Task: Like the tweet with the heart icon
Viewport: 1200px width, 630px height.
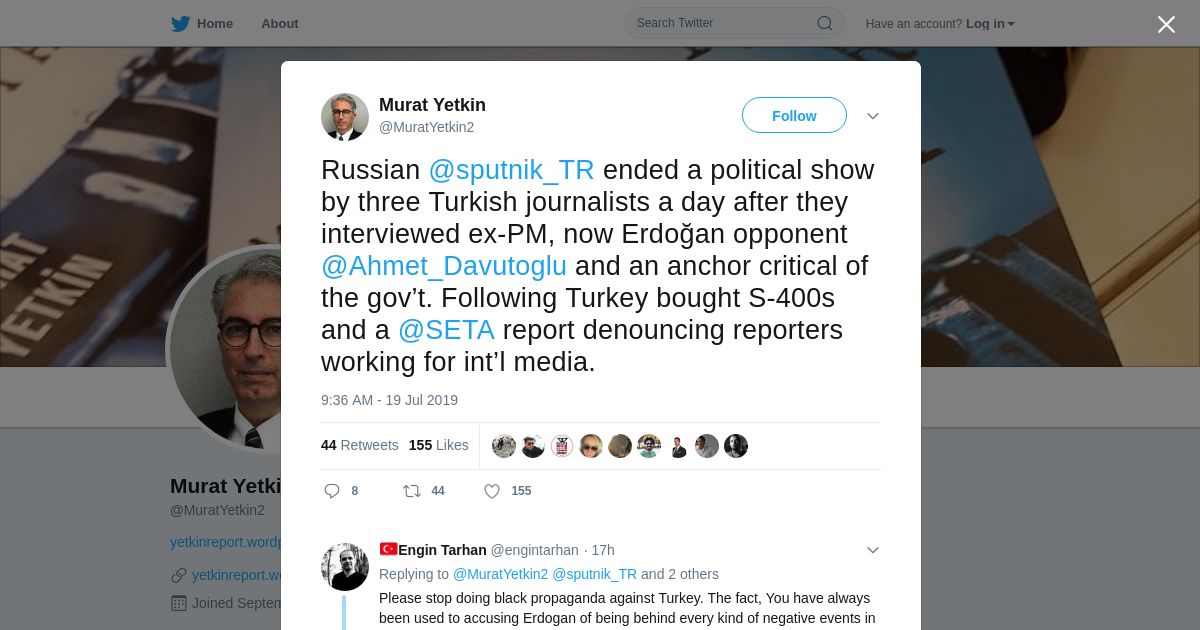Action: point(492,491)
